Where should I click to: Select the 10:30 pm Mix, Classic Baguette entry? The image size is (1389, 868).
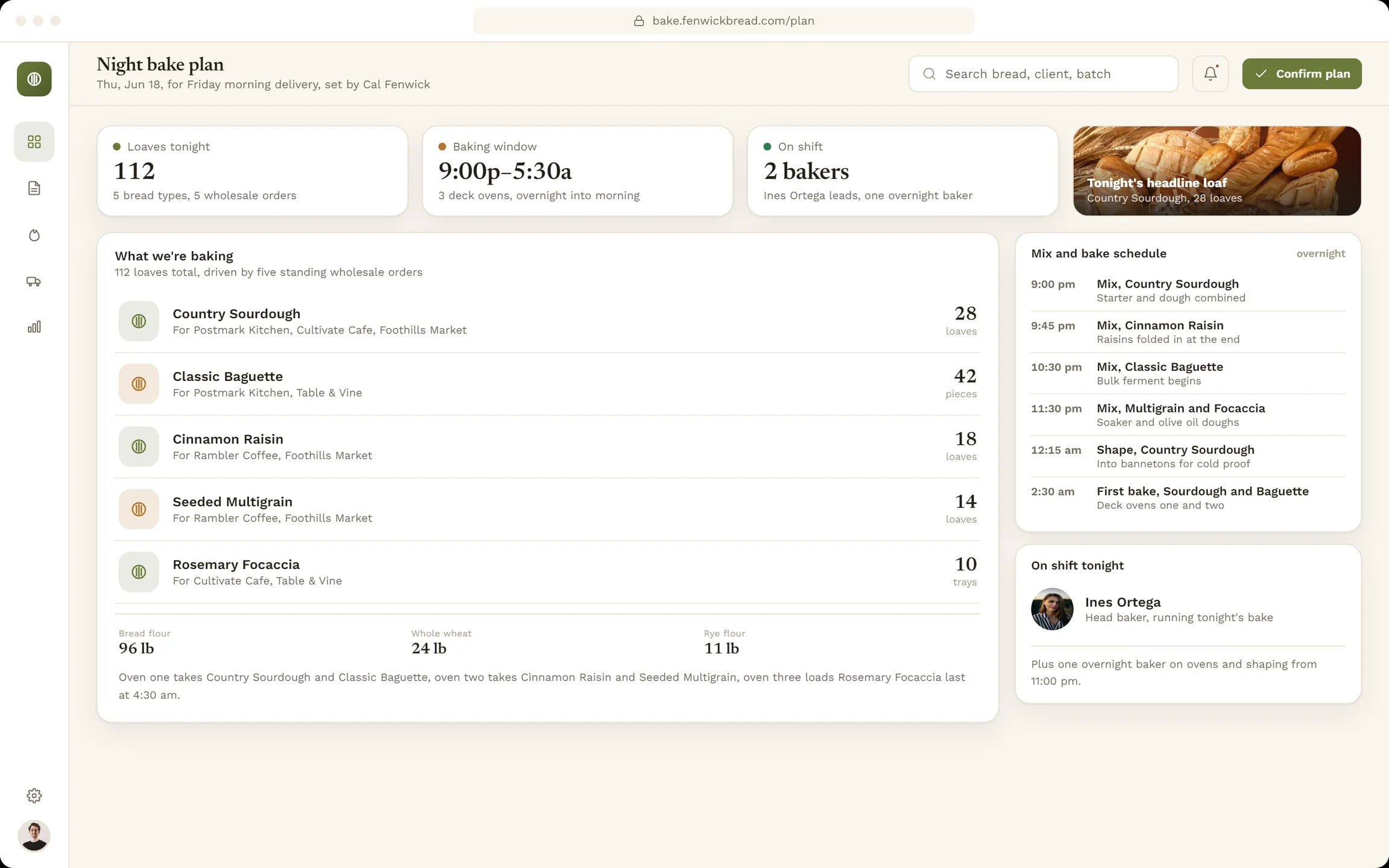[1188, 374]
